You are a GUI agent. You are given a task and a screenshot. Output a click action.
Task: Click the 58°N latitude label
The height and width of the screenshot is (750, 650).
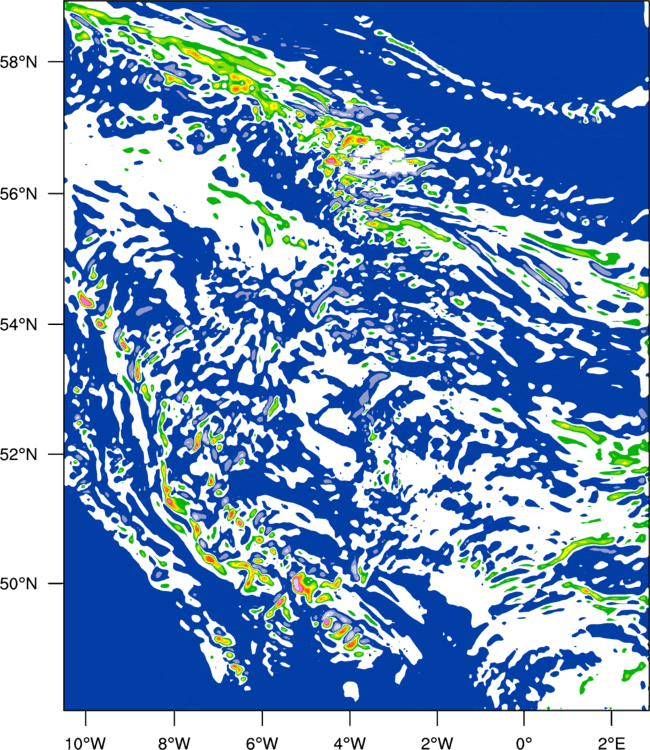[18, 62]
